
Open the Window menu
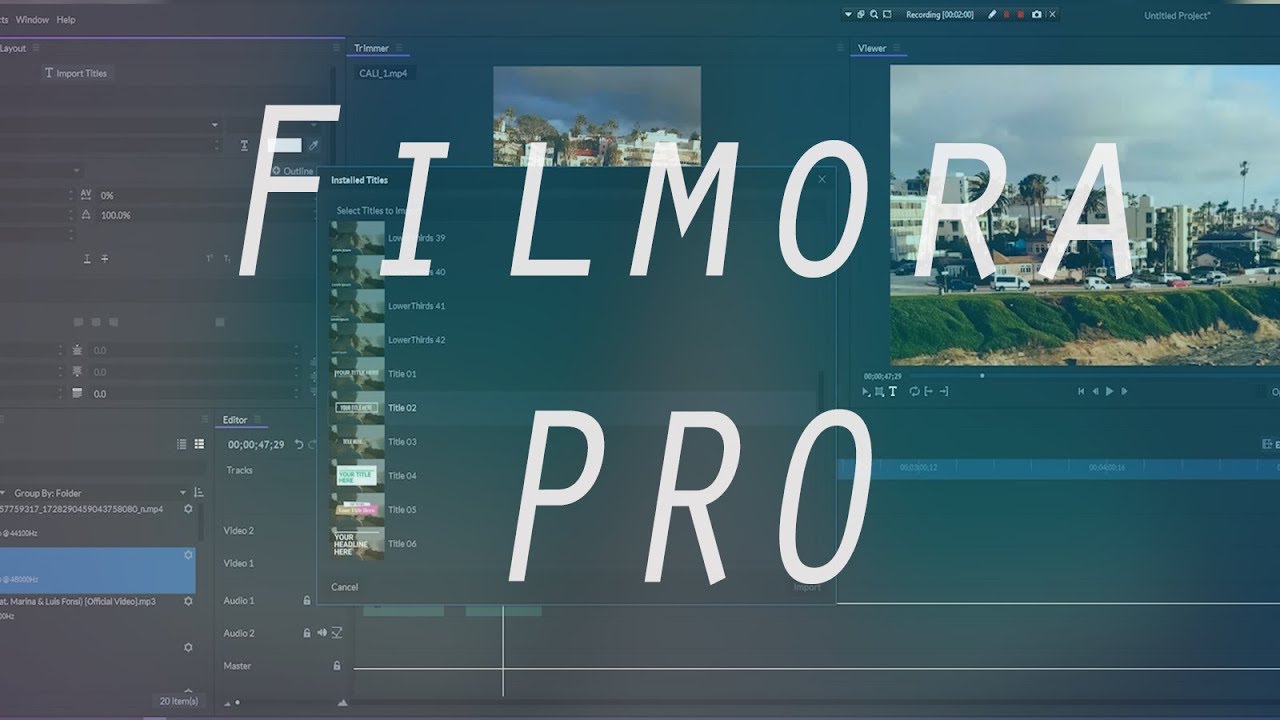[x=32, y=19]
